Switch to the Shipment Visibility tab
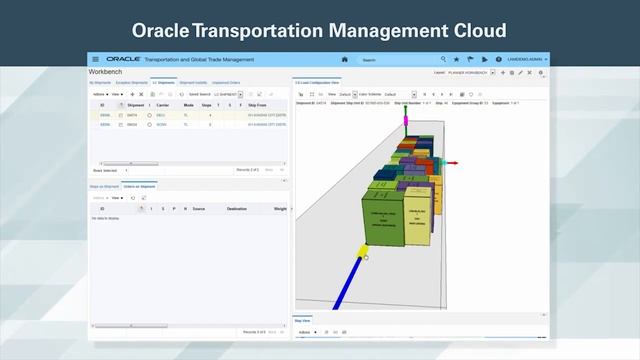Image resolution: width=640 pixels, height=360 pixels. pos(193,83)
